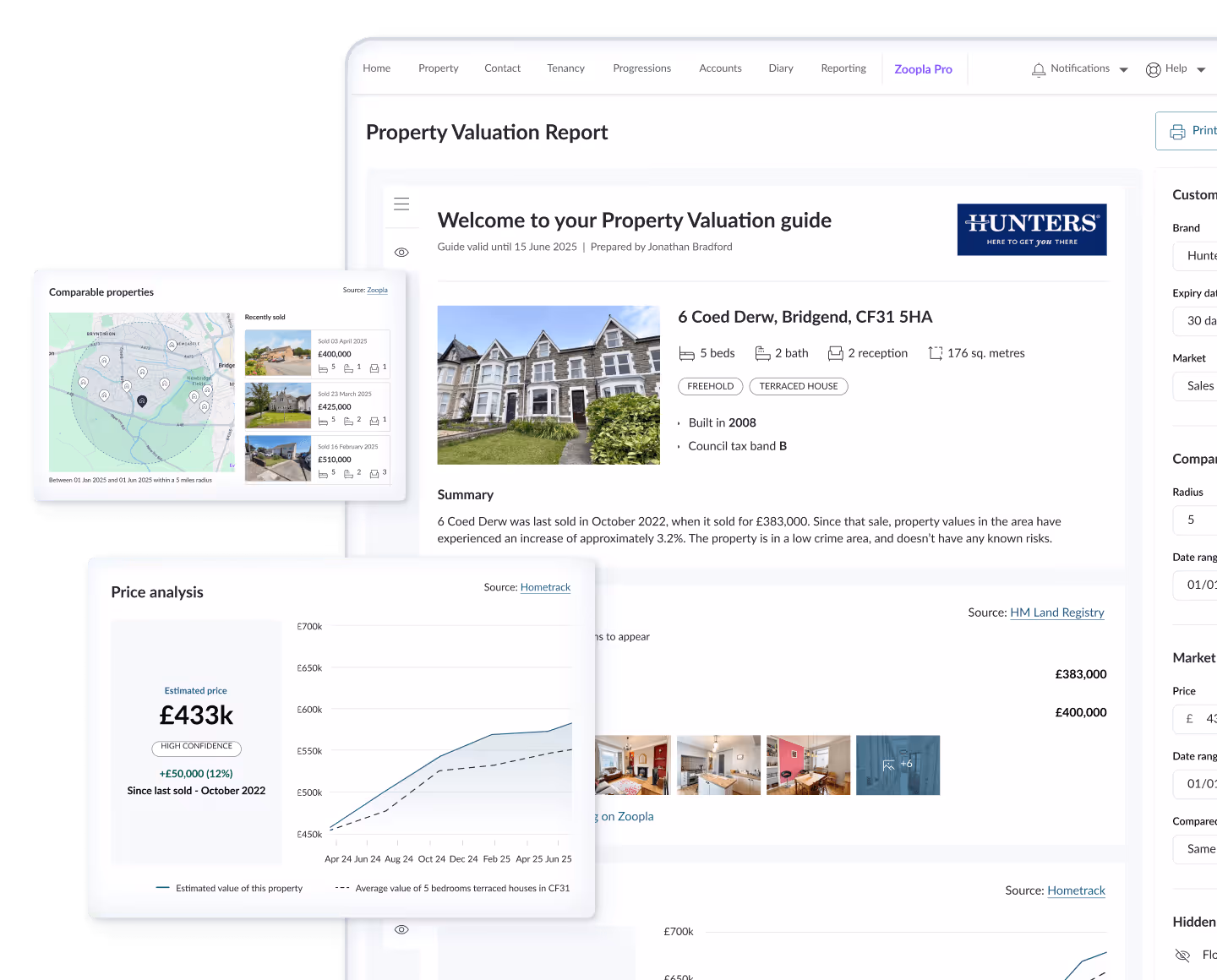
Task: Open the living room photo thumbnail
Action: pyautogui.click(x=633, y=765)
